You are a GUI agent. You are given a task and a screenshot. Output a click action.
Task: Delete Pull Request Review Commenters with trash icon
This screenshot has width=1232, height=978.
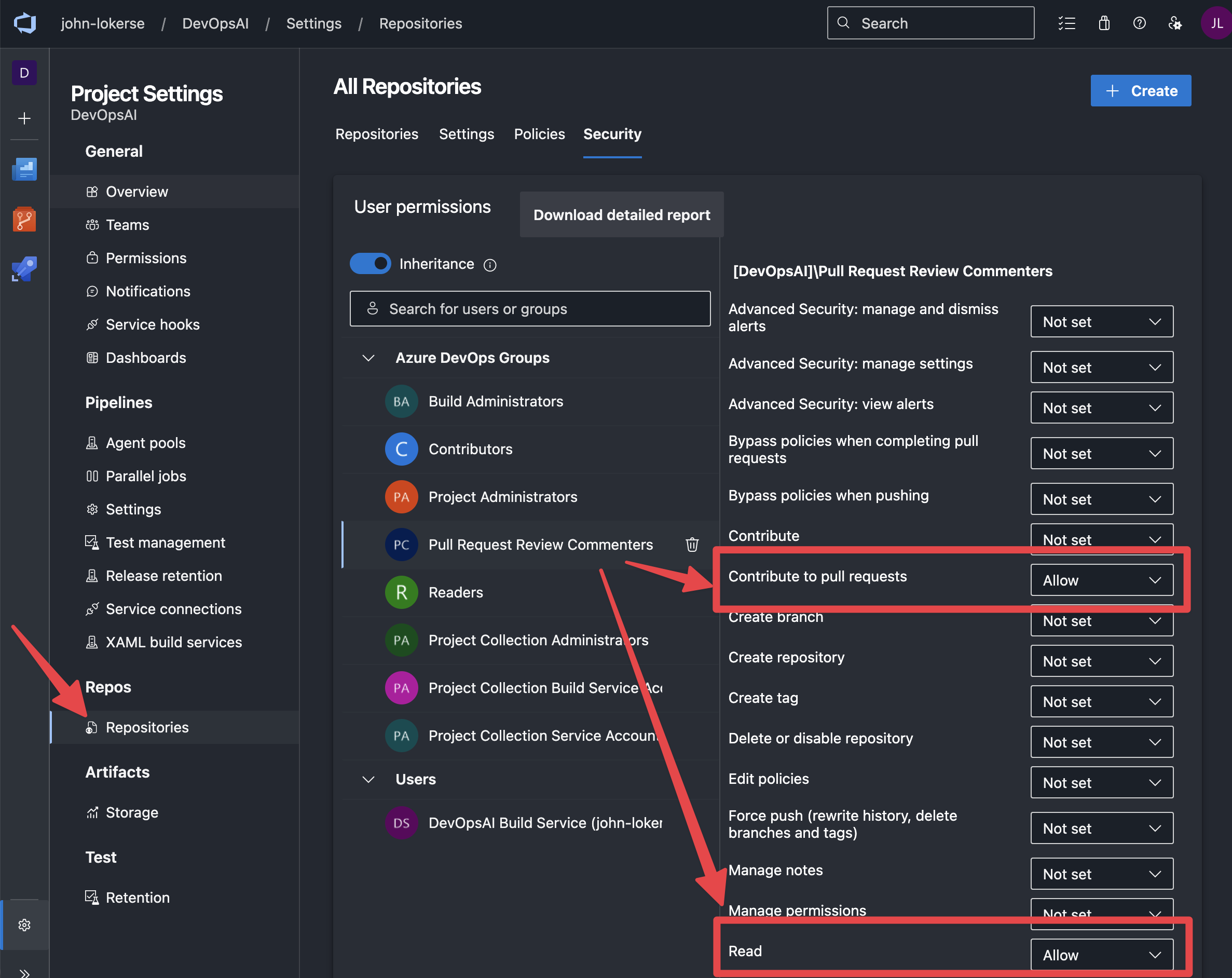coord(691,545)
